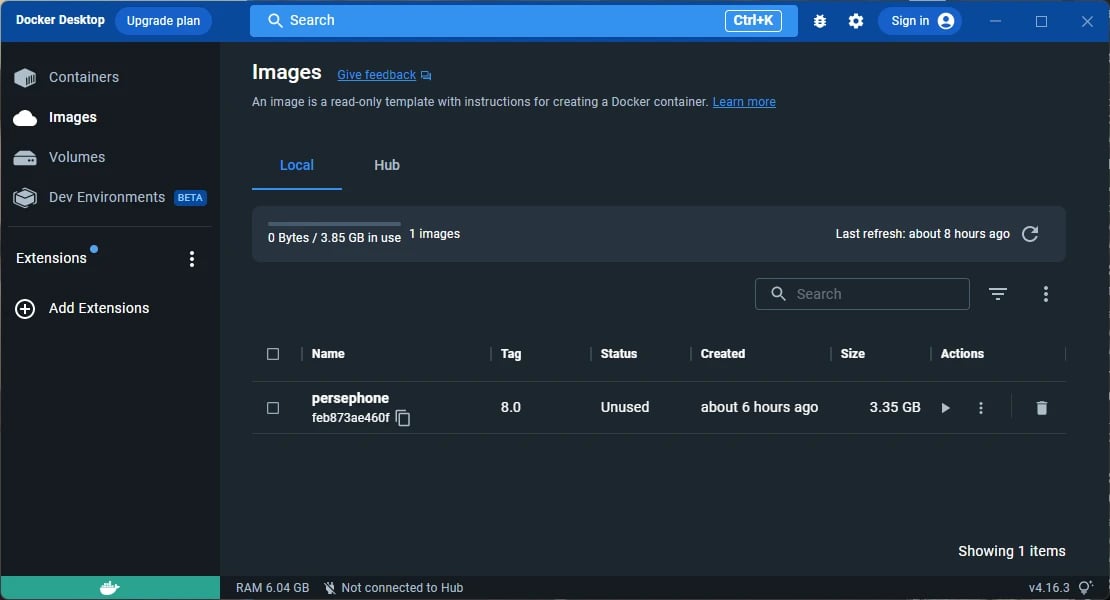The width and height of the screenshot is (1110, 600).
Task: Click the feedback chat icon
Action: (x=425, y=76)
